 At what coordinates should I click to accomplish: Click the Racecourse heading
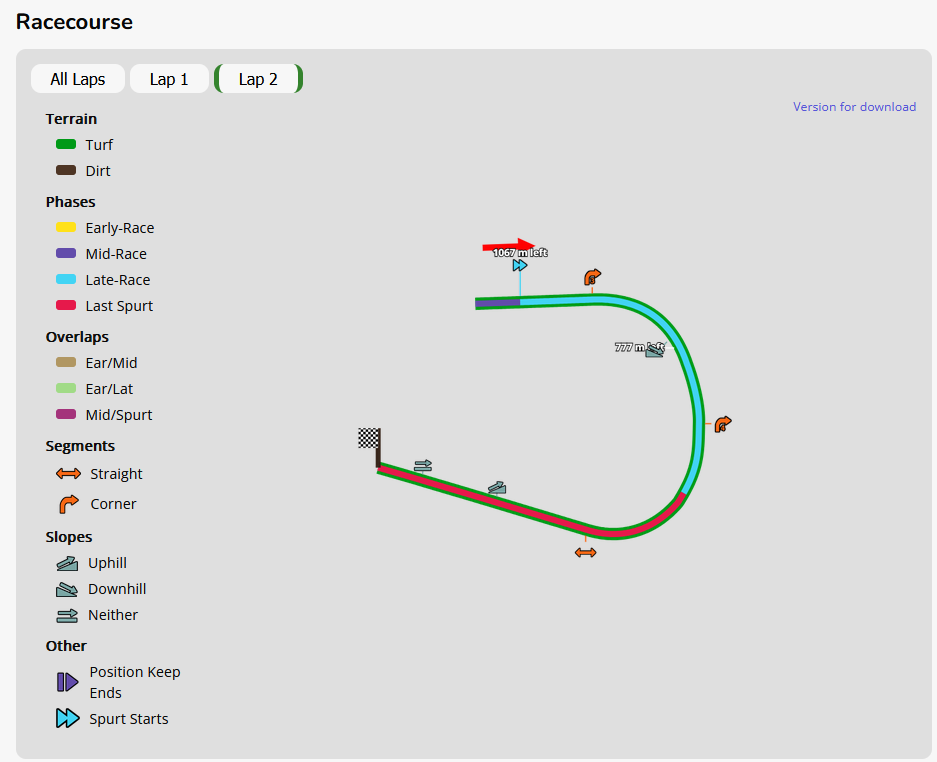pyautogui.click(x=74, y=22)
